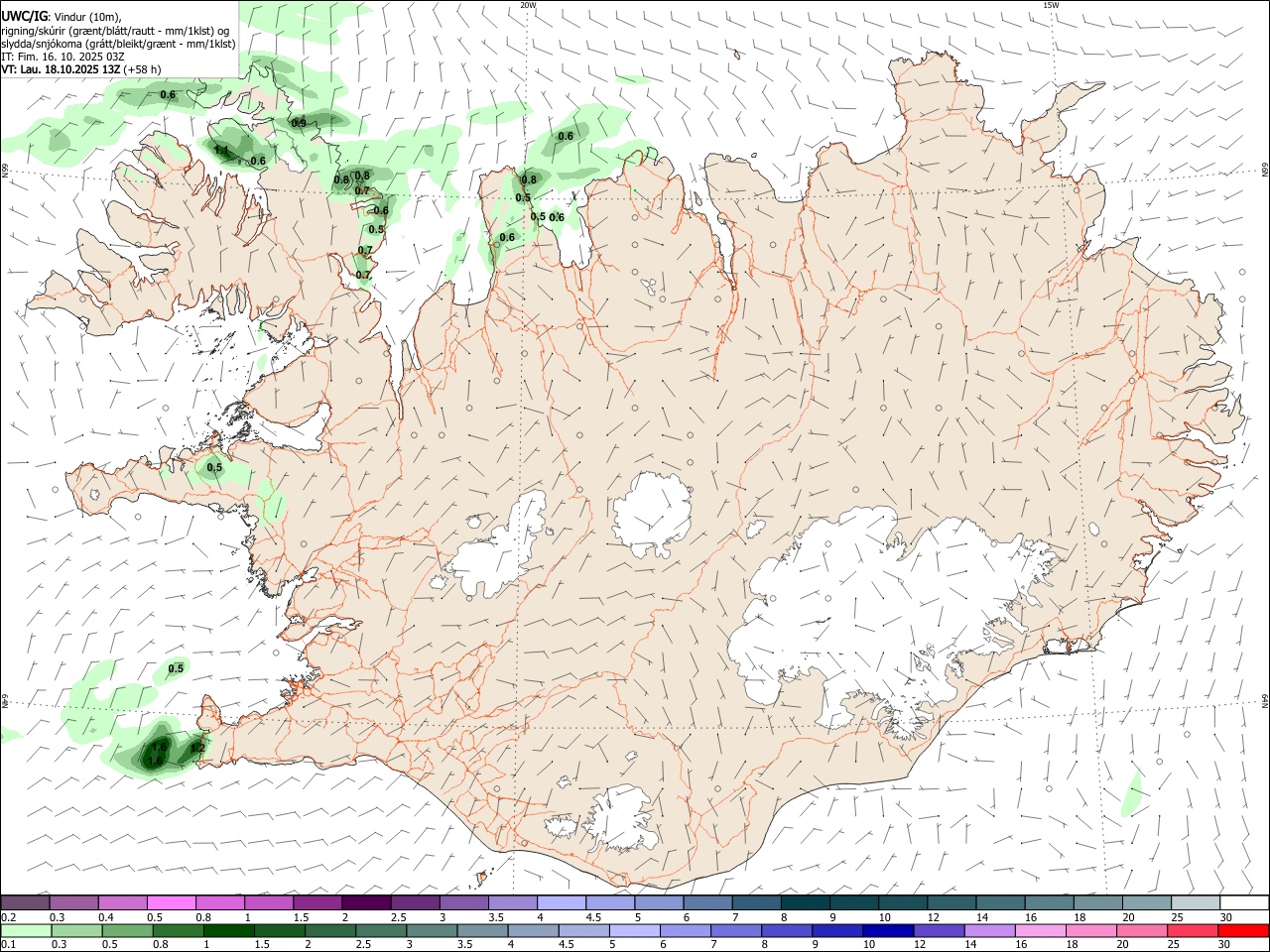This screenshot has width=1270, height=952.
Task: Click the '20W' longitude label
Action: tap(528, 5)
